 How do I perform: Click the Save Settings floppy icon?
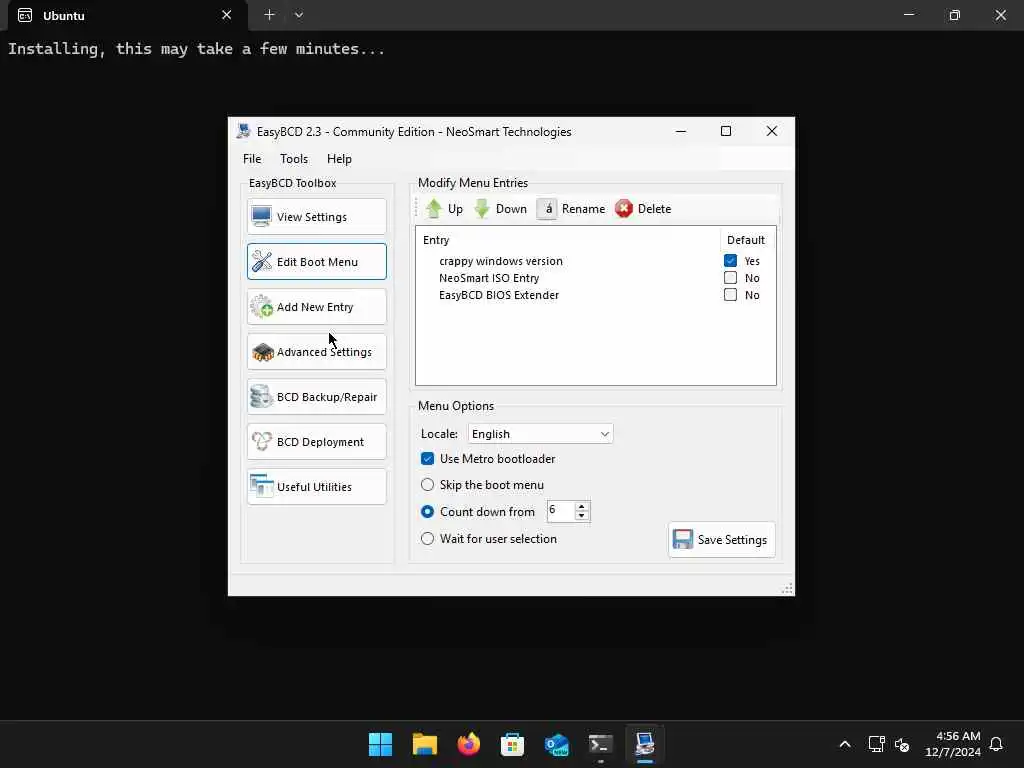[682, 539]
